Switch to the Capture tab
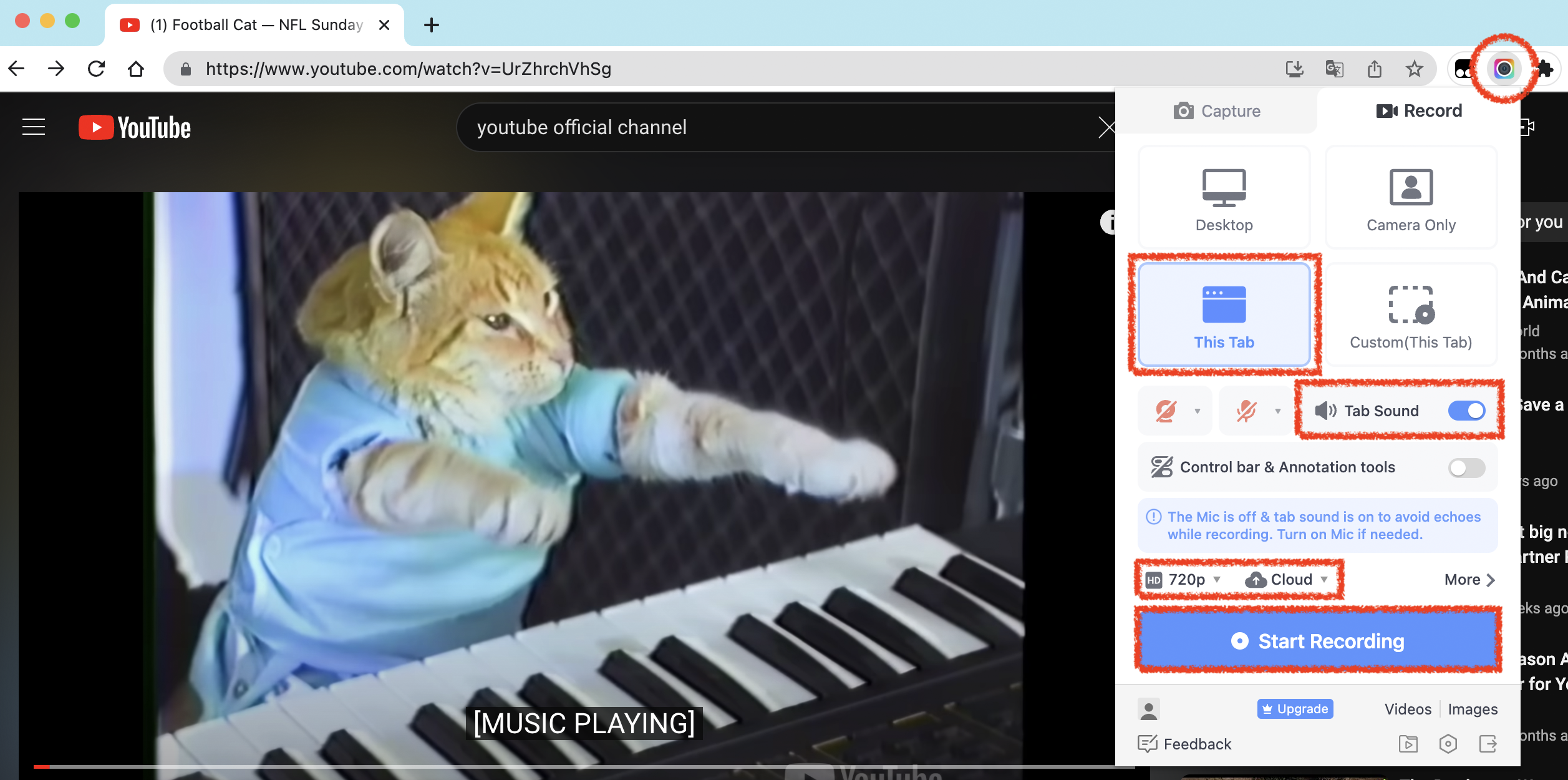Screen dimensions: 1568x780 click(1217, 111)
